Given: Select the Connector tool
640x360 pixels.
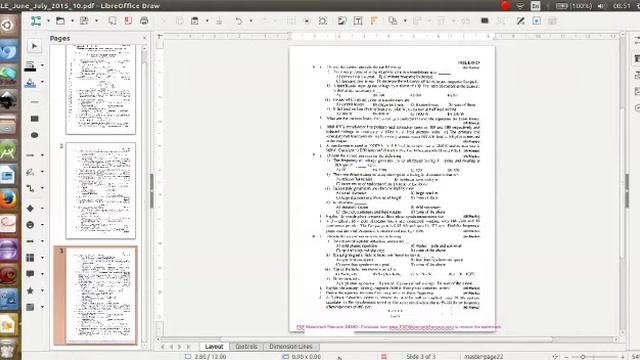Looking at the screenshot, I should [30, 188].
